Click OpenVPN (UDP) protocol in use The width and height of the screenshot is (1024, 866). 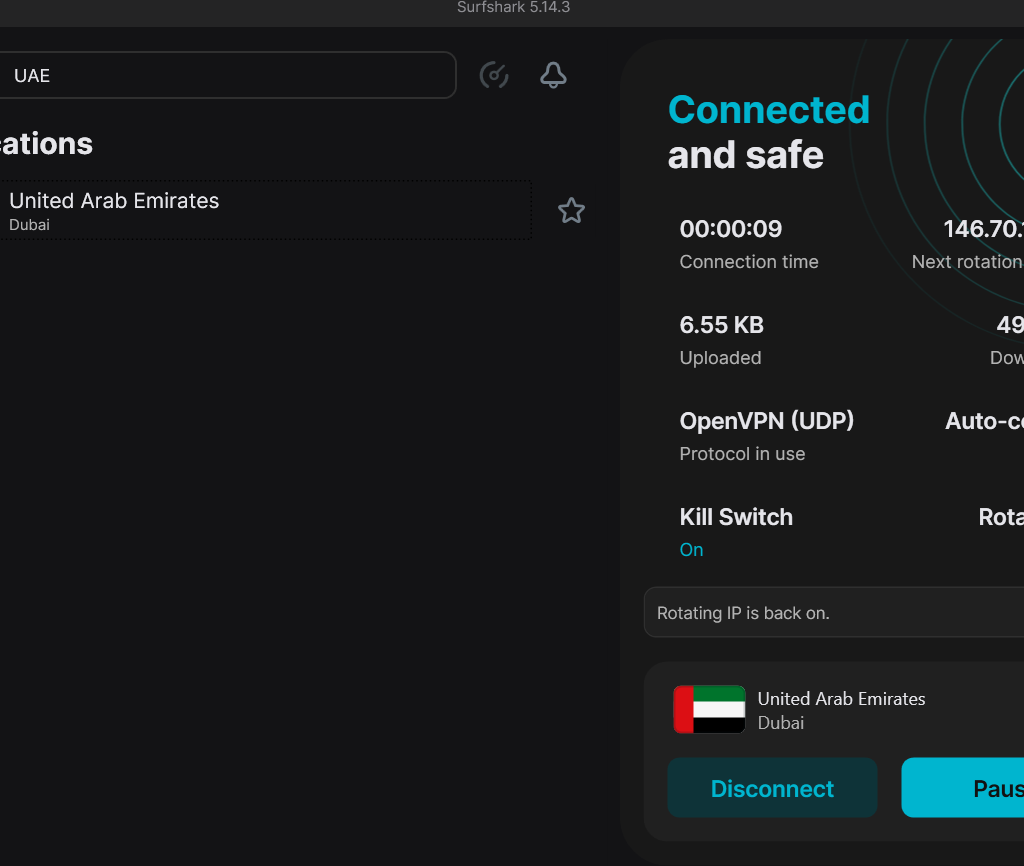[767, 421]
